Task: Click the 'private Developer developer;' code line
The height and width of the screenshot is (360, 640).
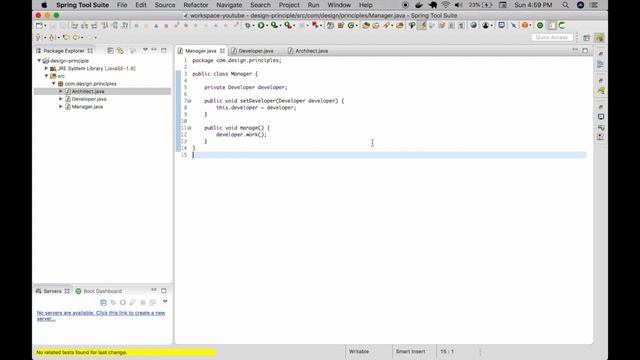Action: (246, 87)
